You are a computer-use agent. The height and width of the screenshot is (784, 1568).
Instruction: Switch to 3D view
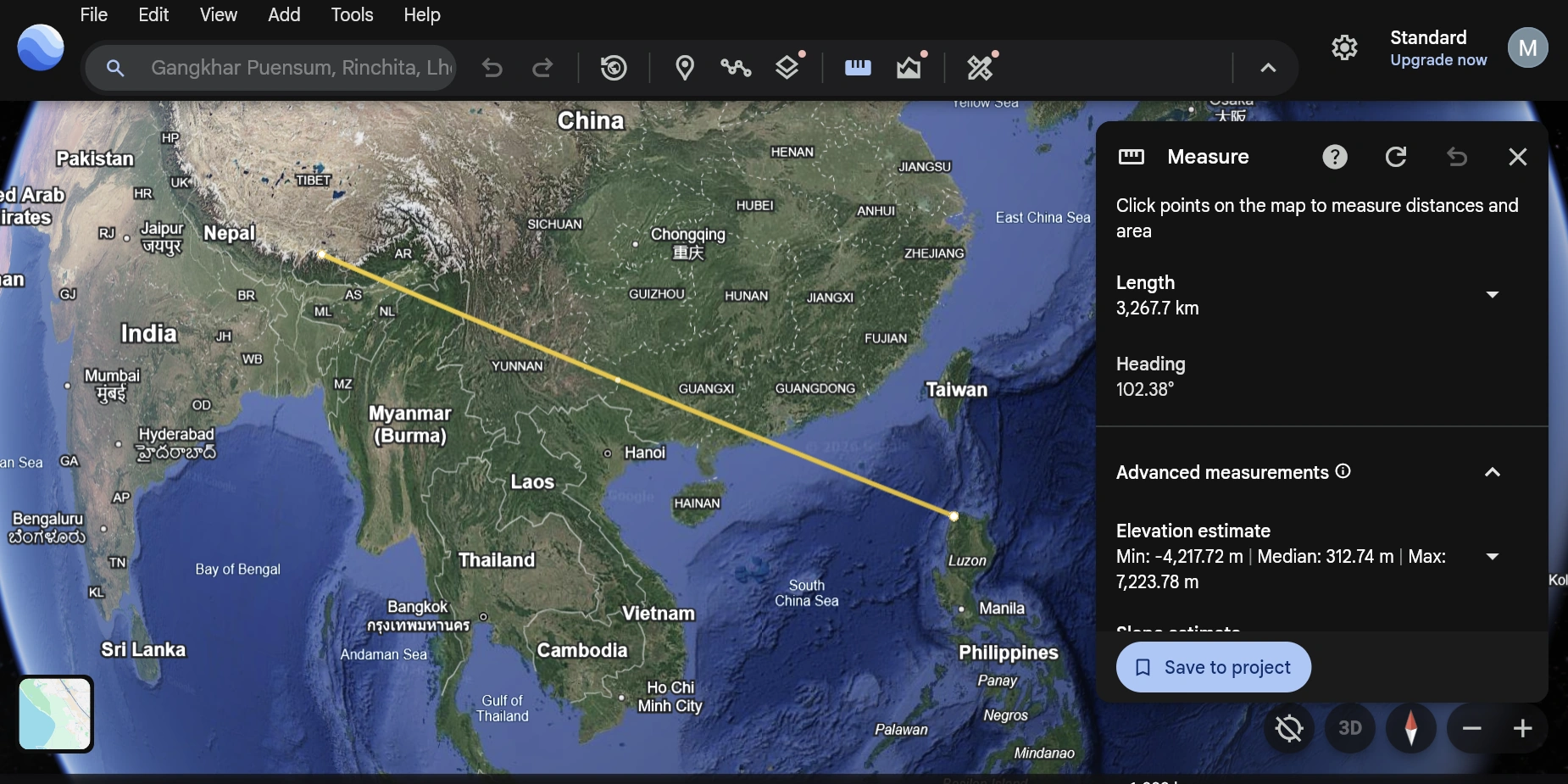coord(1350,728)
